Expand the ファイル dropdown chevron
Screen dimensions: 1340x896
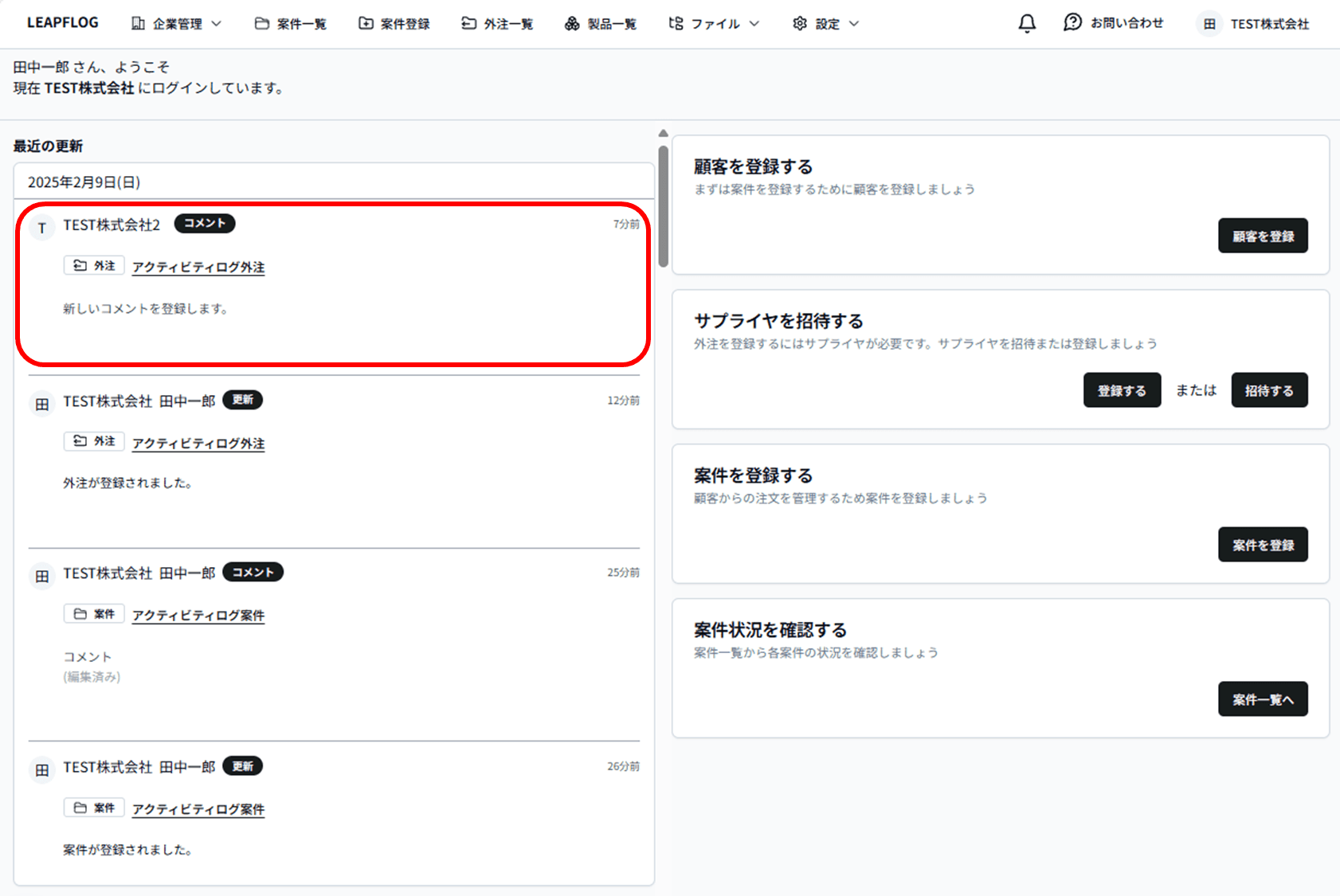point(754,24)
